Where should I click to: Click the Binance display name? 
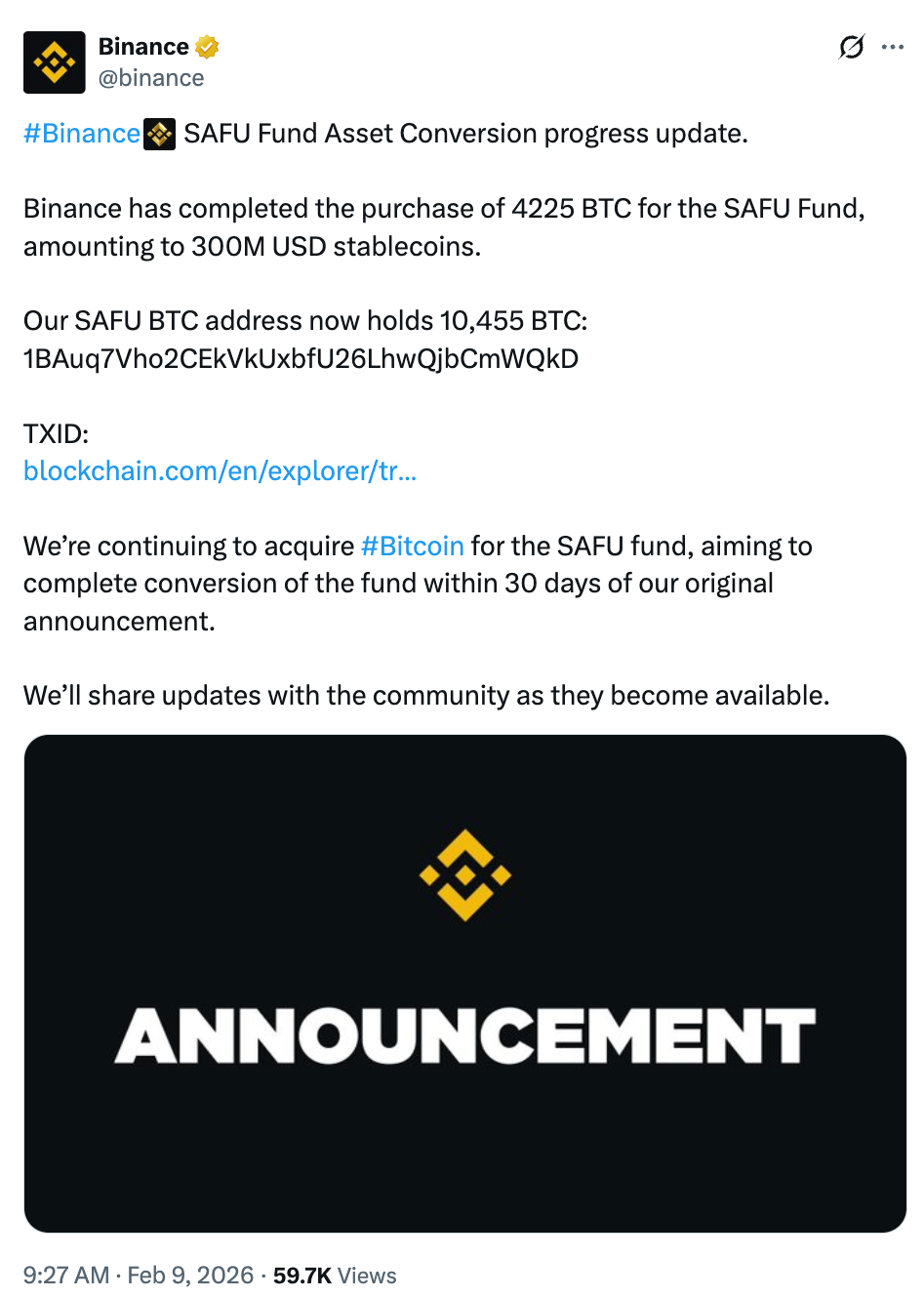pyautogui.click(x=141, y=46)
